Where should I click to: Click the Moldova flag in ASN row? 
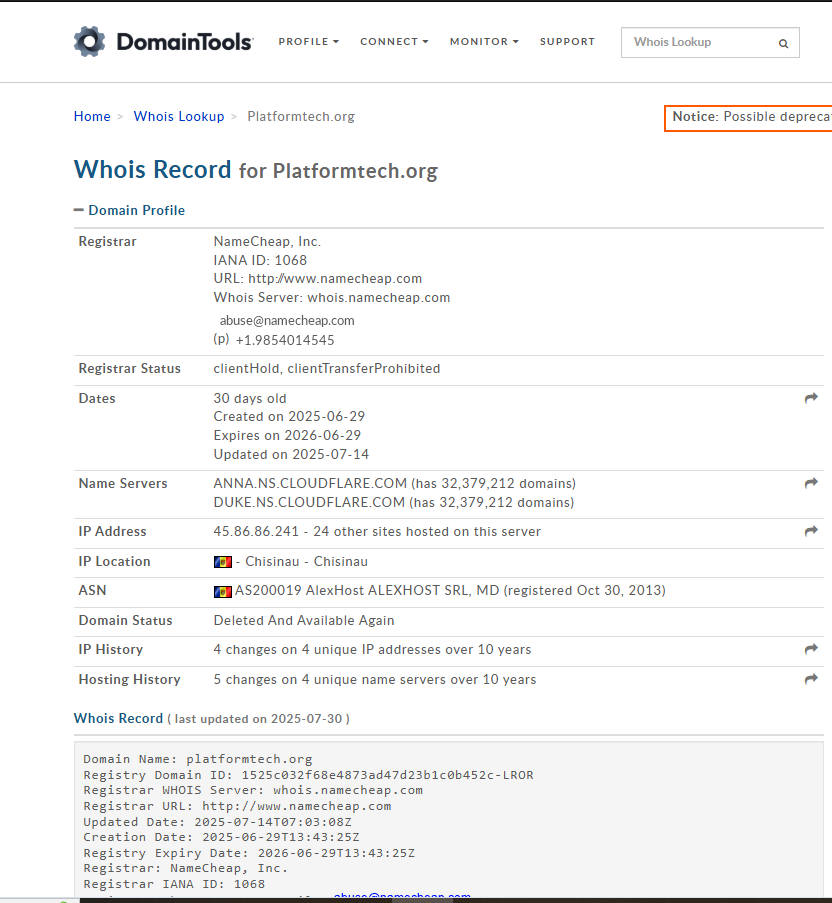coord(223,591)
